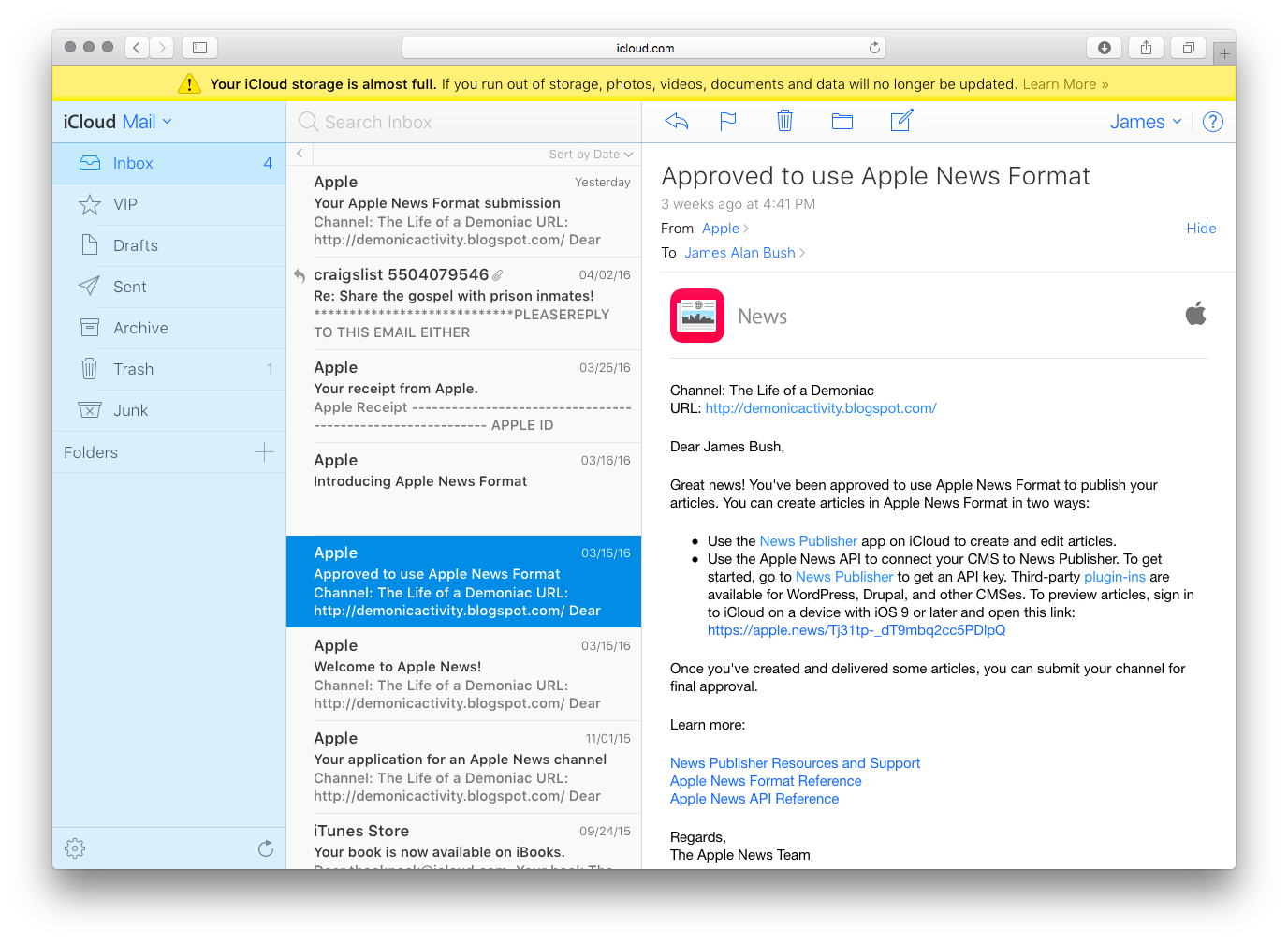
Task: Open the Trash mailbox
Action: (x=168, y=369)
